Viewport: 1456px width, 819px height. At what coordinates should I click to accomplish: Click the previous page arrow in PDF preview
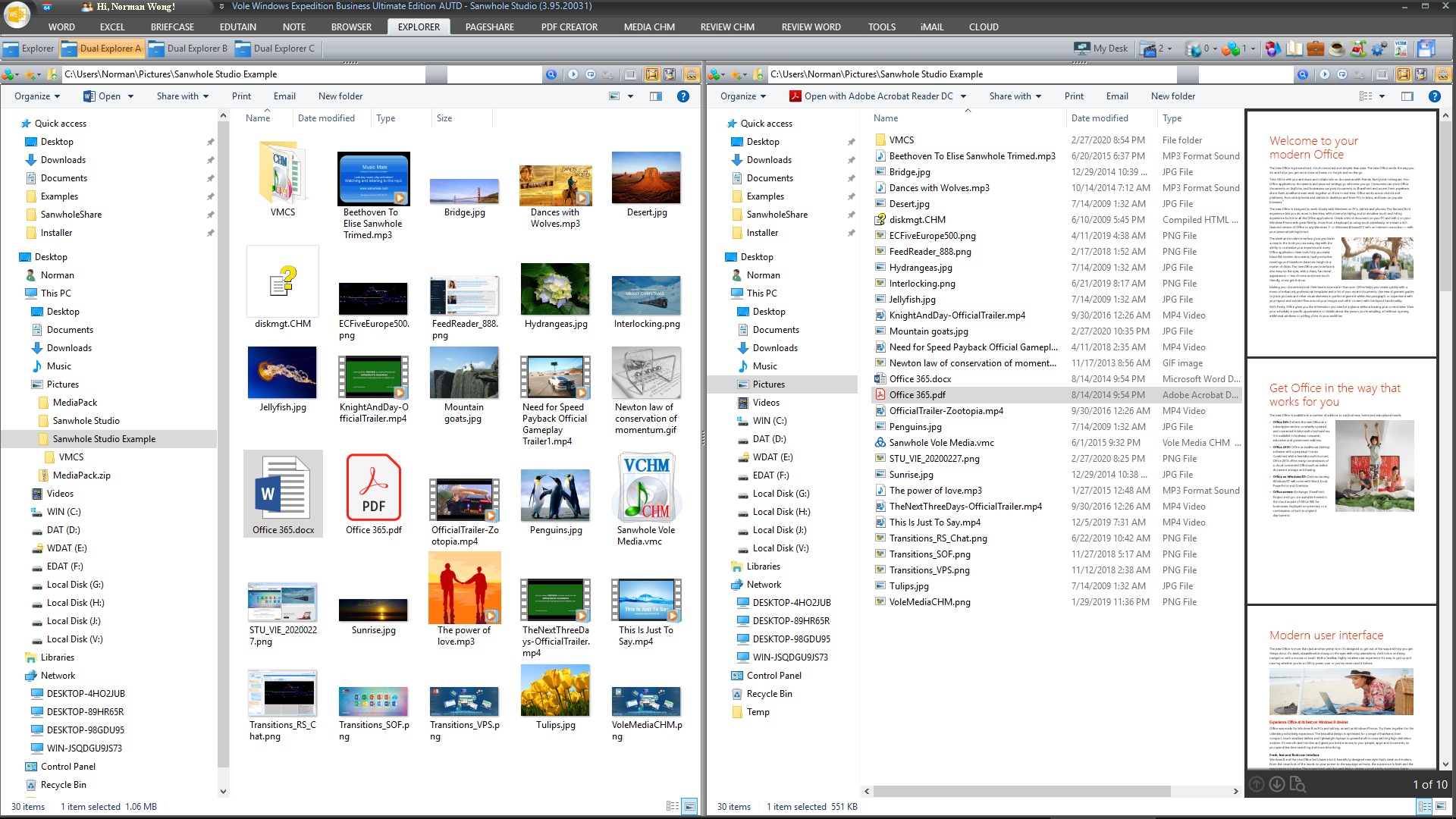1257,784
